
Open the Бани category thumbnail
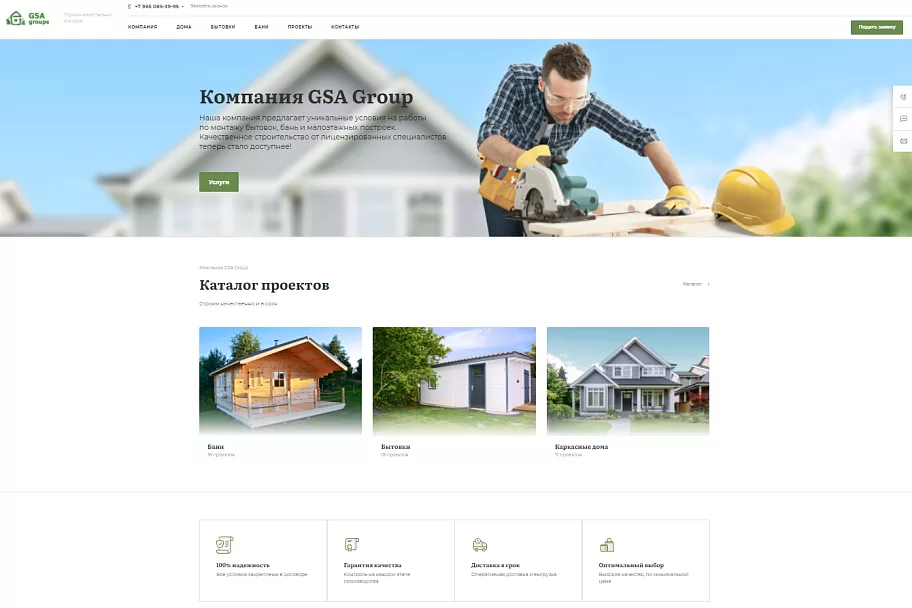(x=280, y=381)
